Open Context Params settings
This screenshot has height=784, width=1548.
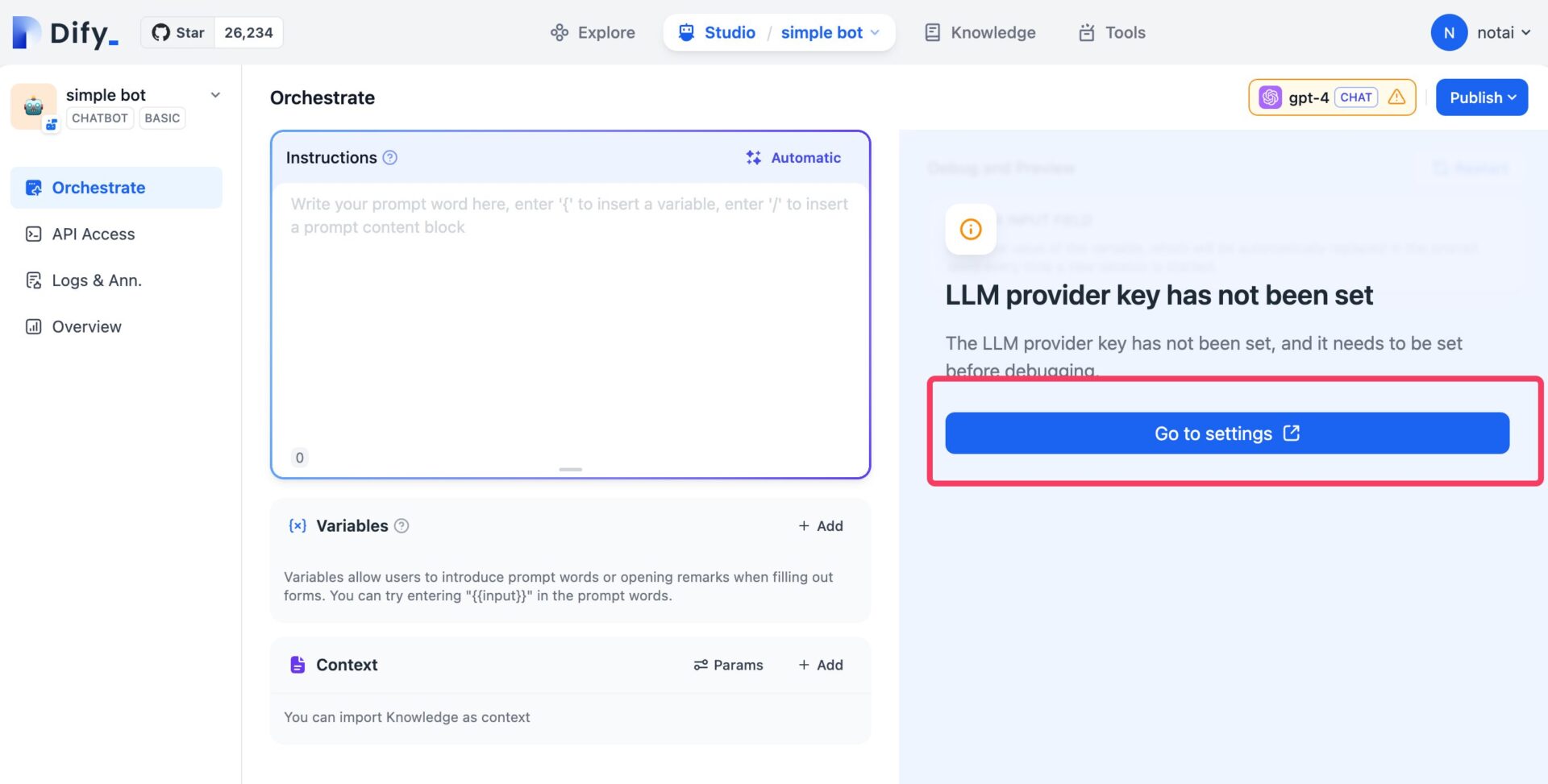click(x=728, y=665)
